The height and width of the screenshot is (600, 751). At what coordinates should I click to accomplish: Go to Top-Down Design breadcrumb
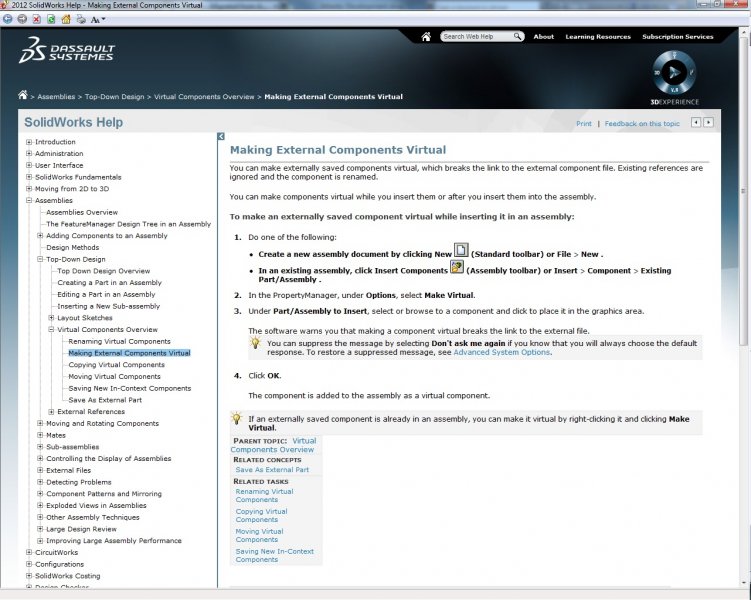pos(114,97)
